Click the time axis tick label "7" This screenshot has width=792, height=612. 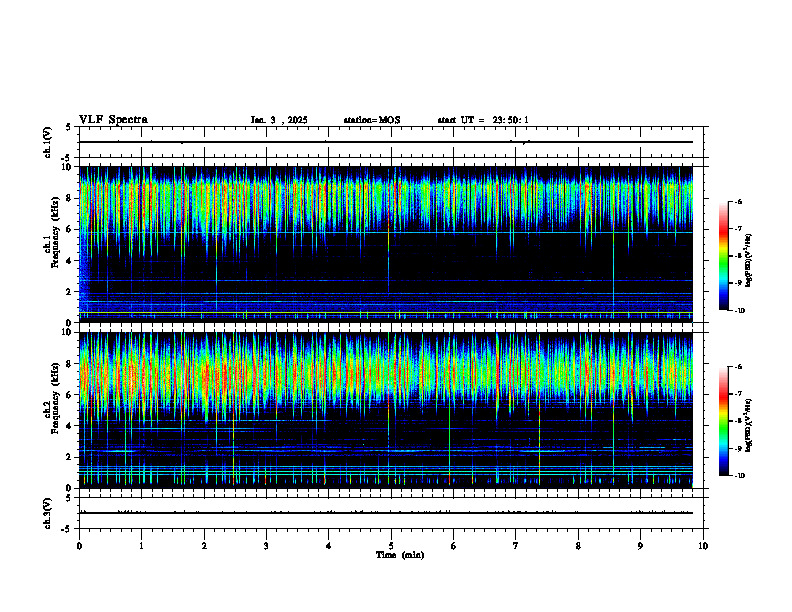[x=516, y=546]
